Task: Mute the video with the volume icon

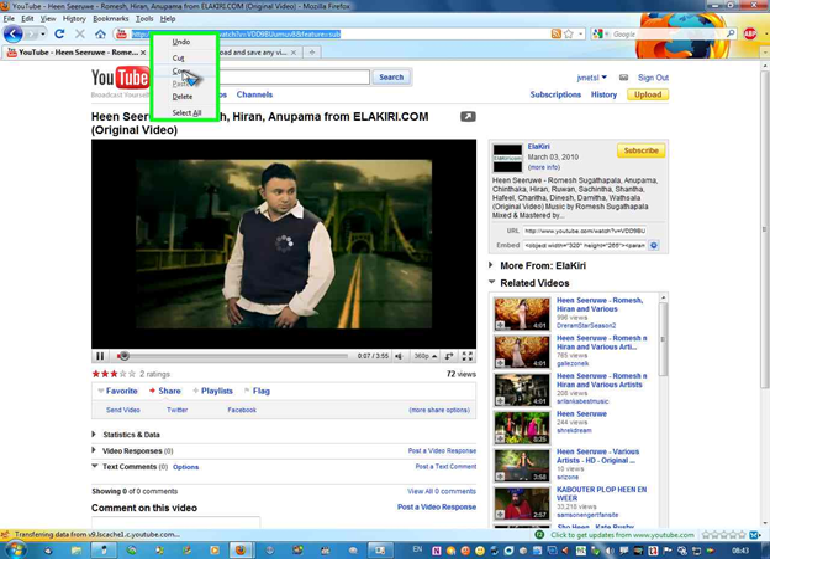Action: [x=398, y=356]
